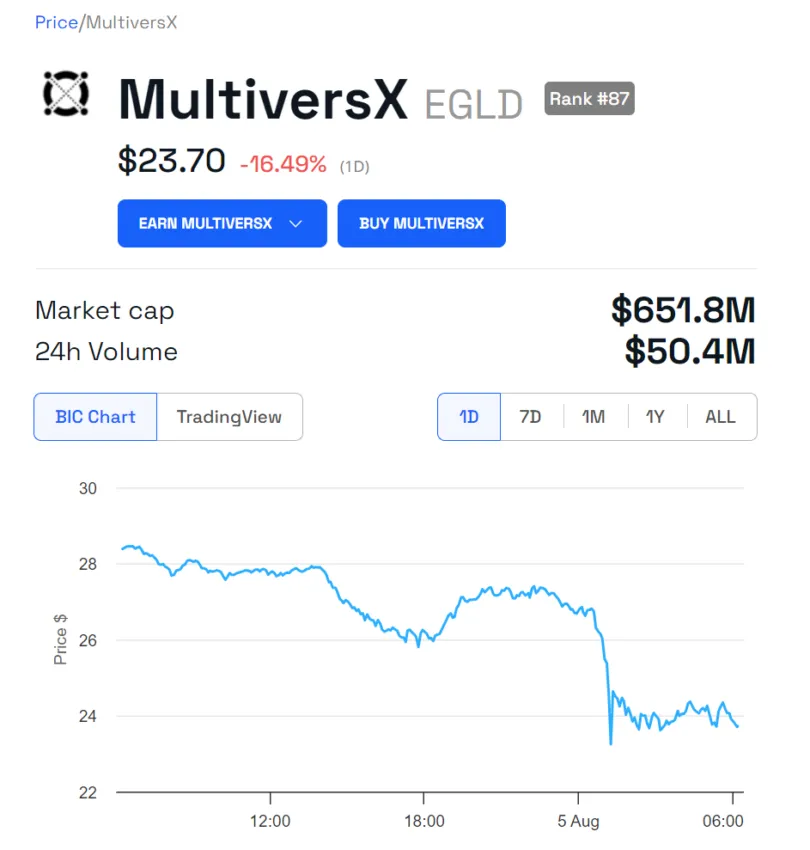
Task: Open the EARN MULTIVERSX dropdown
Action: pyautogui.click(x=220, y=223)
